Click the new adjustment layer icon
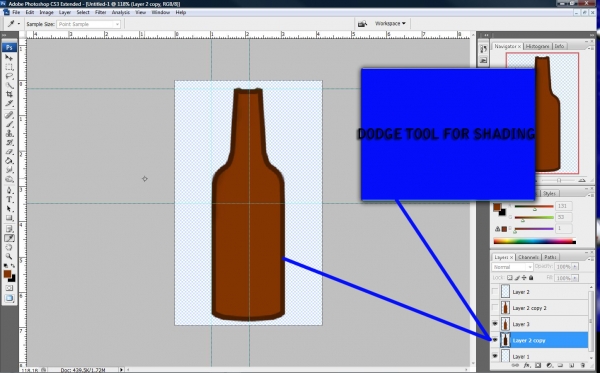Image resolution: width=600 pixels, height=373 pixels. pos(549,366)
